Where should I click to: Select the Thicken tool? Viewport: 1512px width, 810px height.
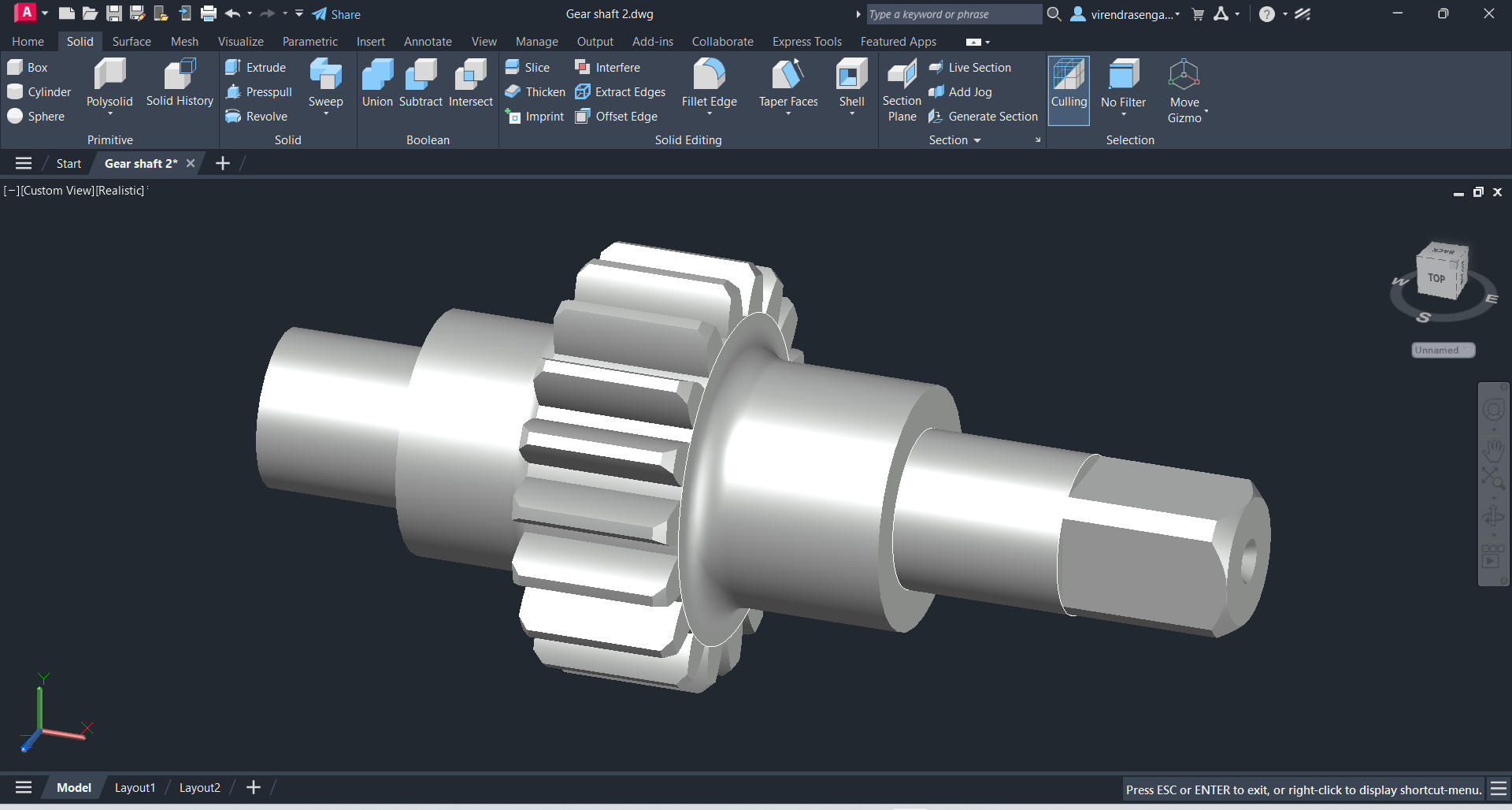(x=535, y=92)
